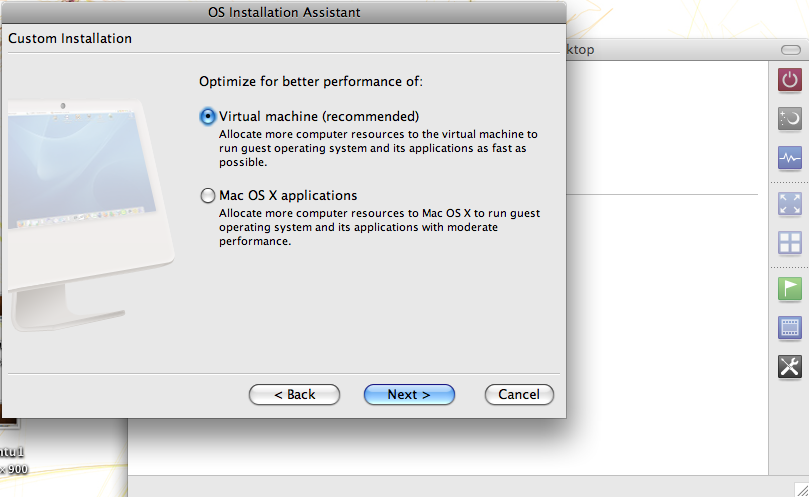
Task: Click the window resize grip corner
Action: pyautogui.click(x=801, y=489)
